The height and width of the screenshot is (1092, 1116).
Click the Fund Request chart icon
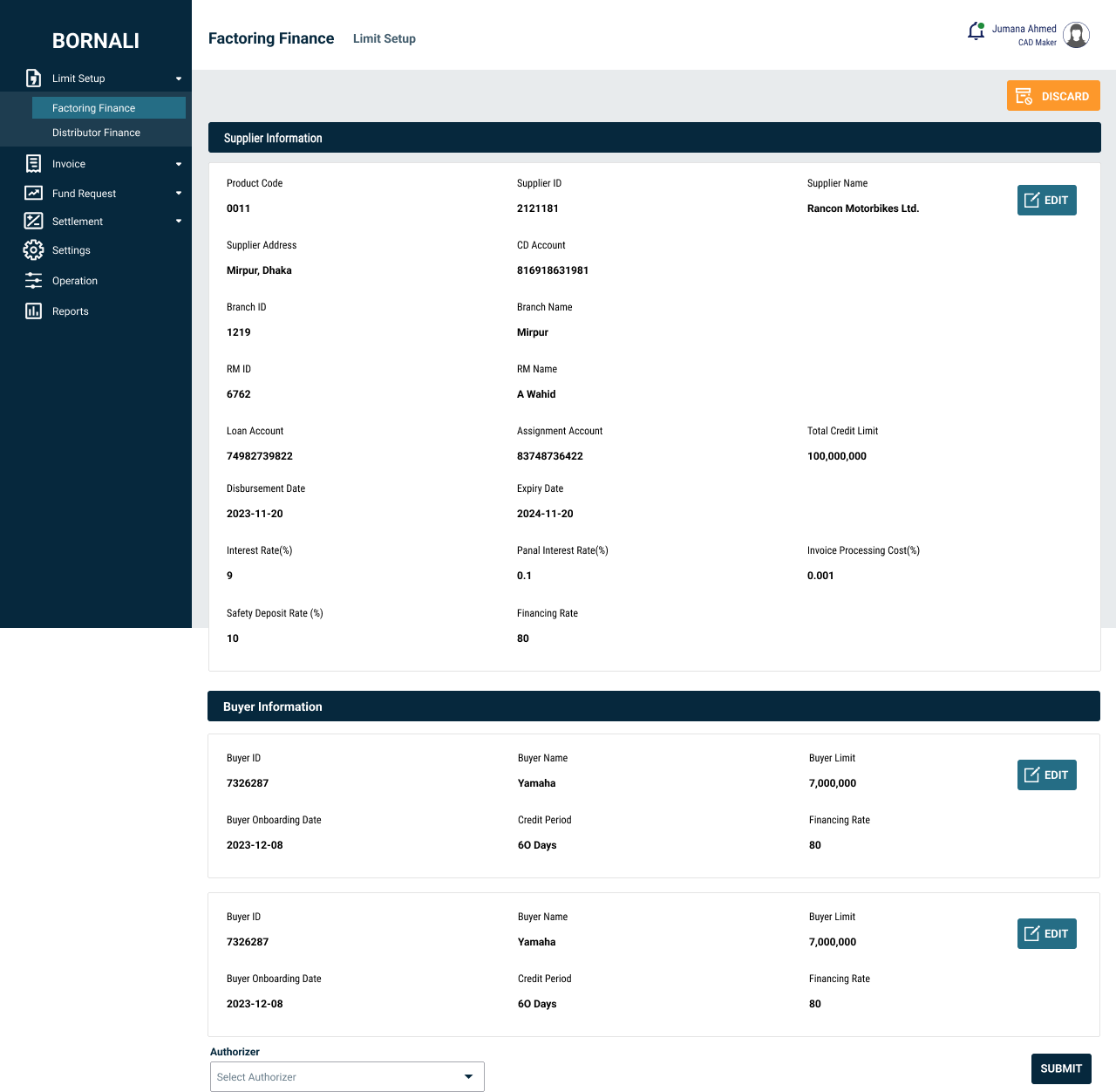tap(33, 193)
